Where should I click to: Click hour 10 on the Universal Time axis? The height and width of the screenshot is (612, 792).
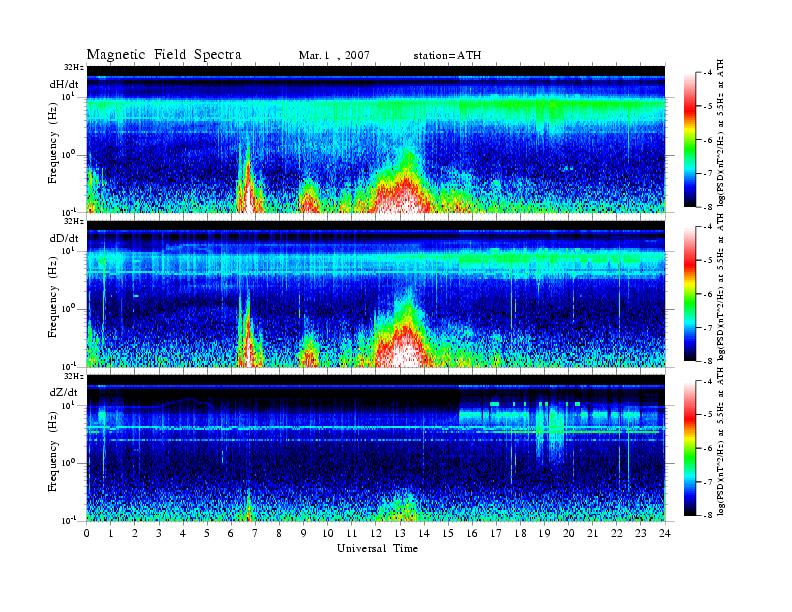click(x=328, y=533)
